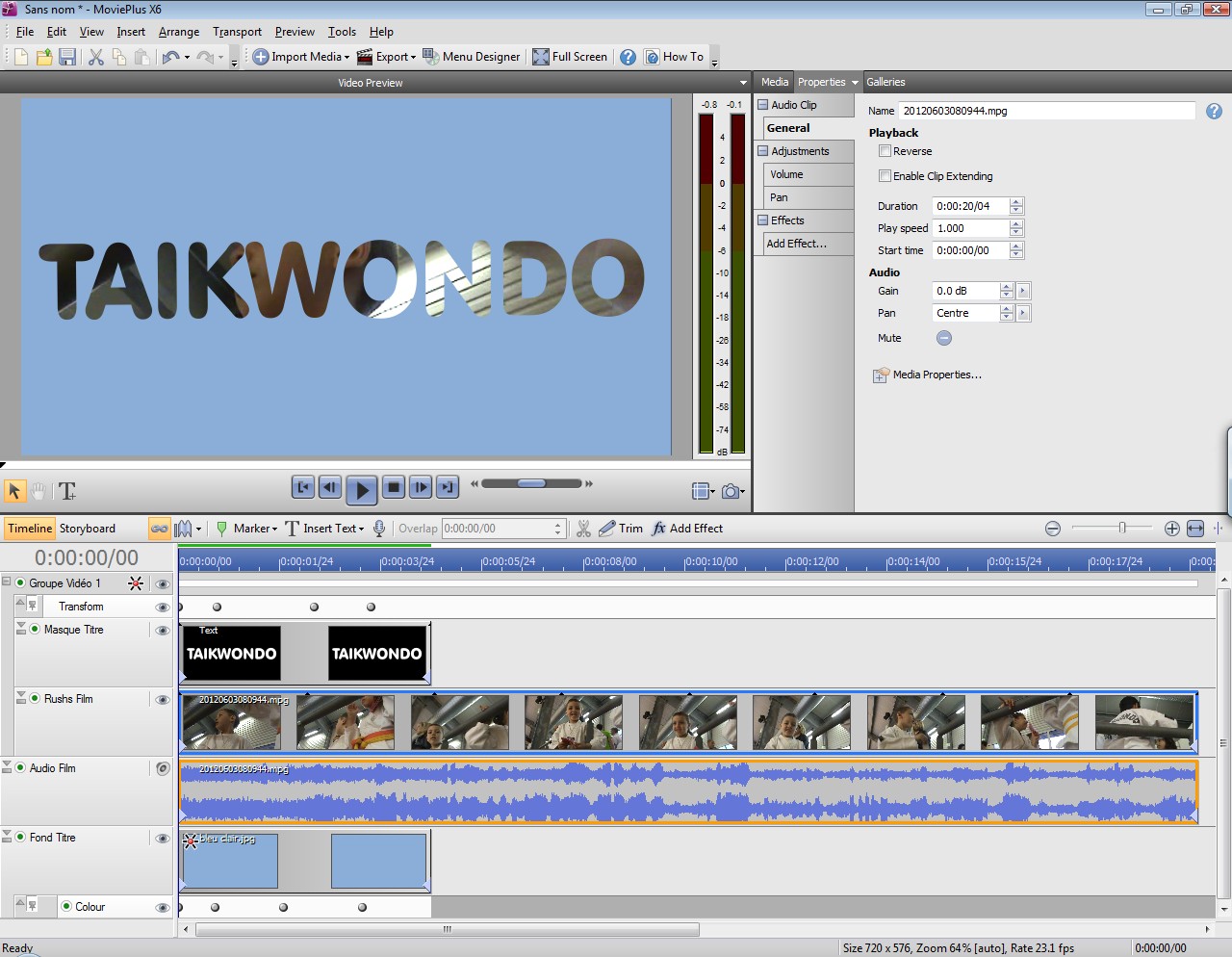This screenshot has height=957, width=1232.
Task: Open the Export dropdown
Action: click(386, 57)
